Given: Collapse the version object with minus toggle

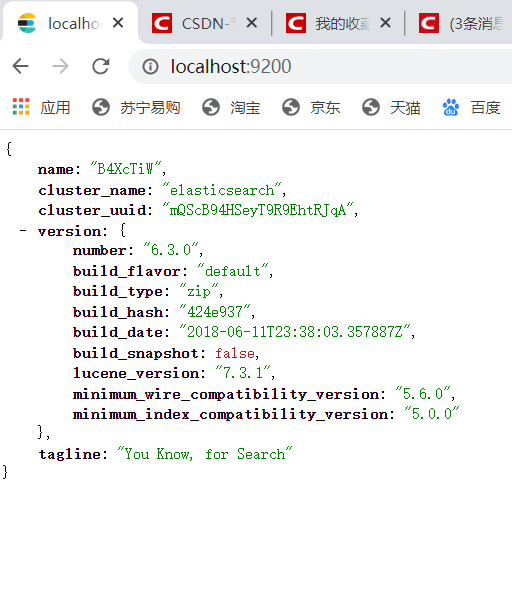Looking at the screenshot, I should tap(23, 231).
